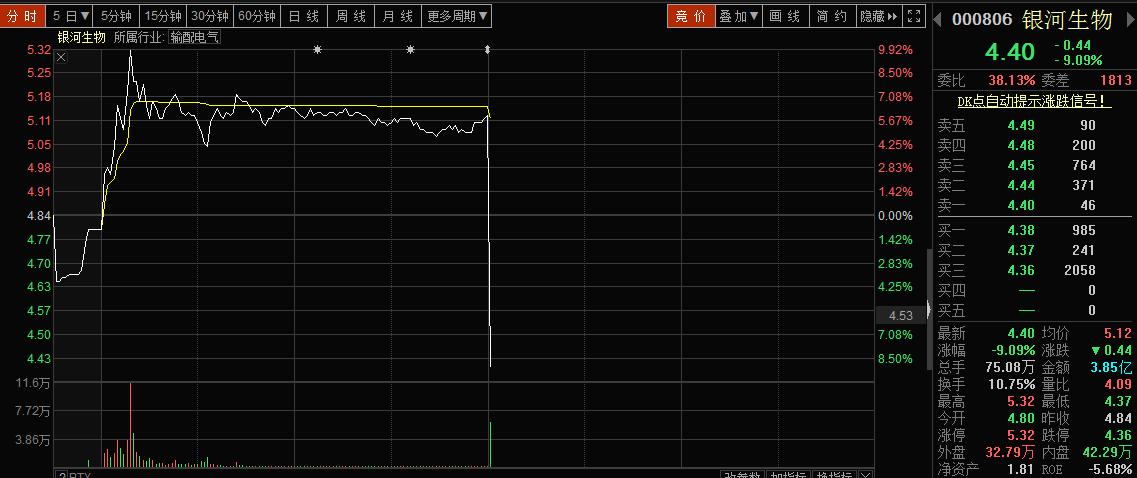Click the 跌停 4.36 limit-down price
Viewport: 1137px width, 478px height.
(x=1118, y=435)
